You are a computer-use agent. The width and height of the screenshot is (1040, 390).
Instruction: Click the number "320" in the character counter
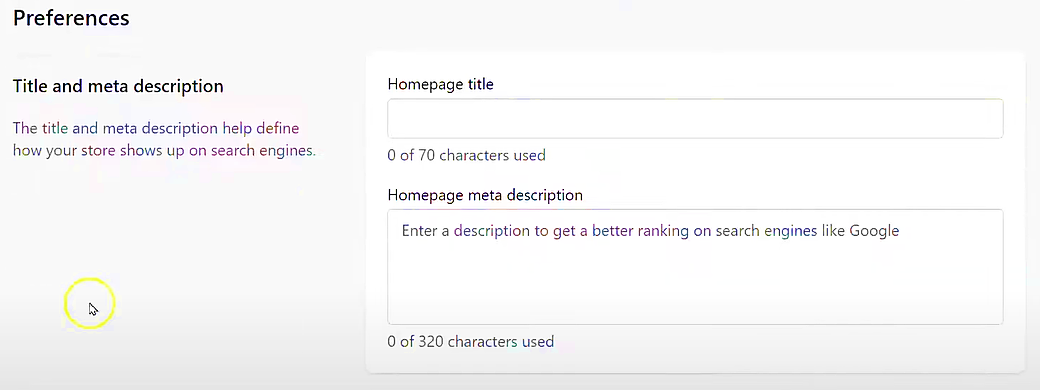[x=431, y=342]
